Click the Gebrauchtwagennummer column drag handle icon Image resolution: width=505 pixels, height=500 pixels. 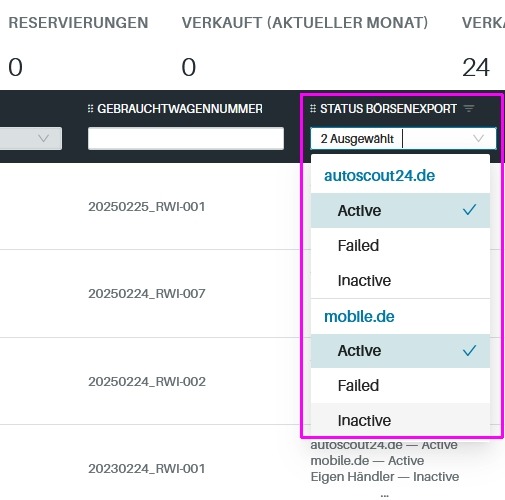click(90, 109)
